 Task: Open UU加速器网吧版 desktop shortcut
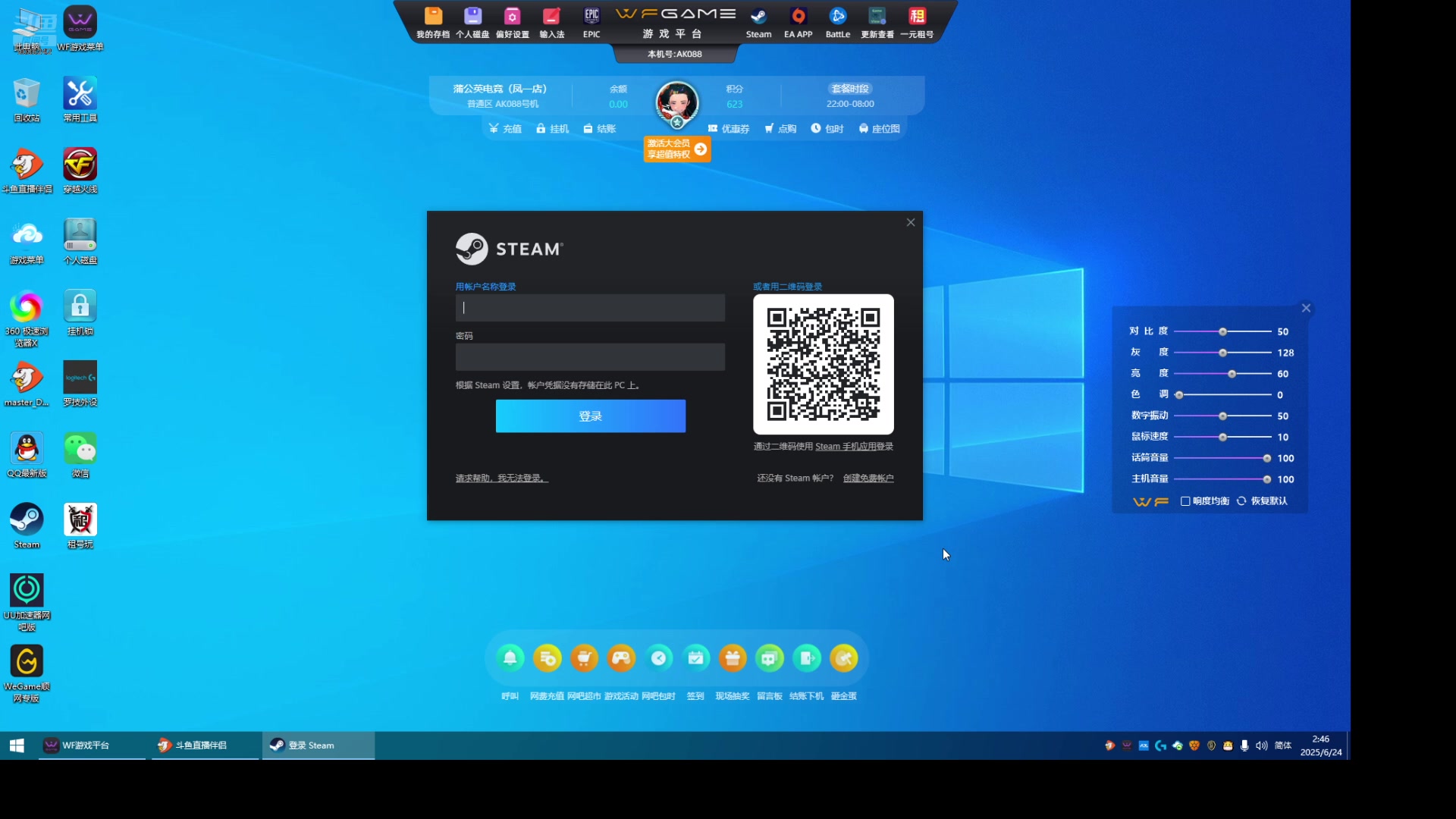(27, 603)
